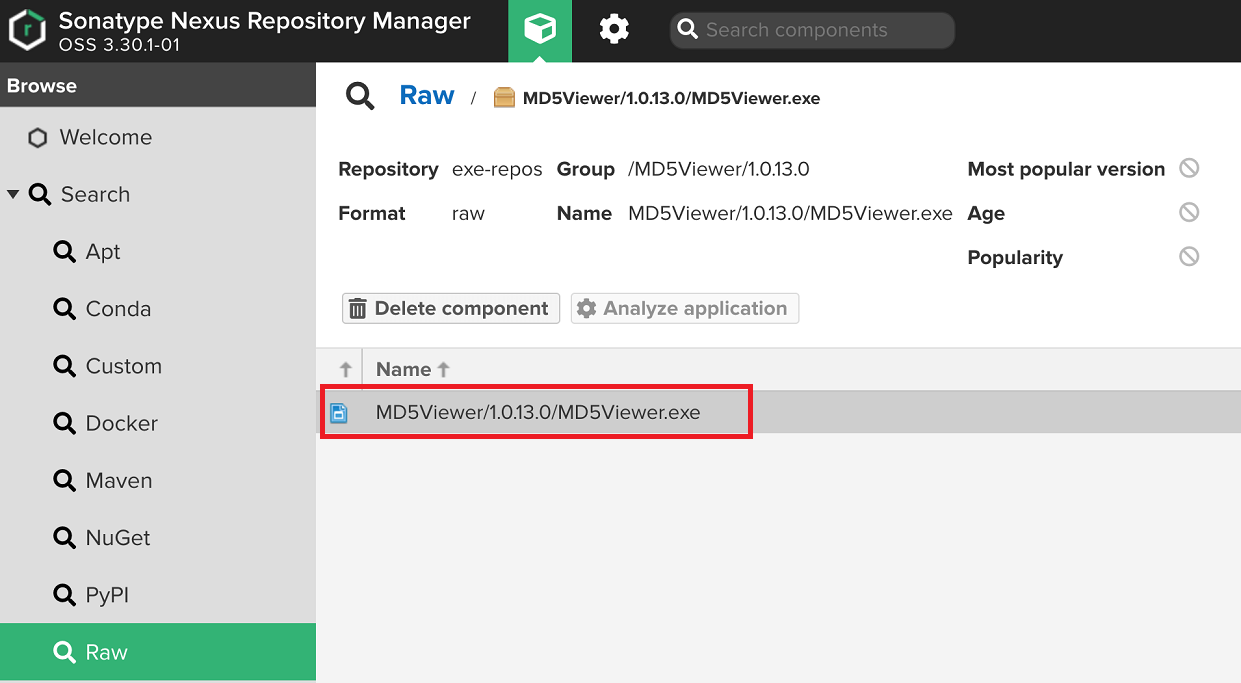Click the hexagon icon beside Welcome

click(x=38, y=138)
